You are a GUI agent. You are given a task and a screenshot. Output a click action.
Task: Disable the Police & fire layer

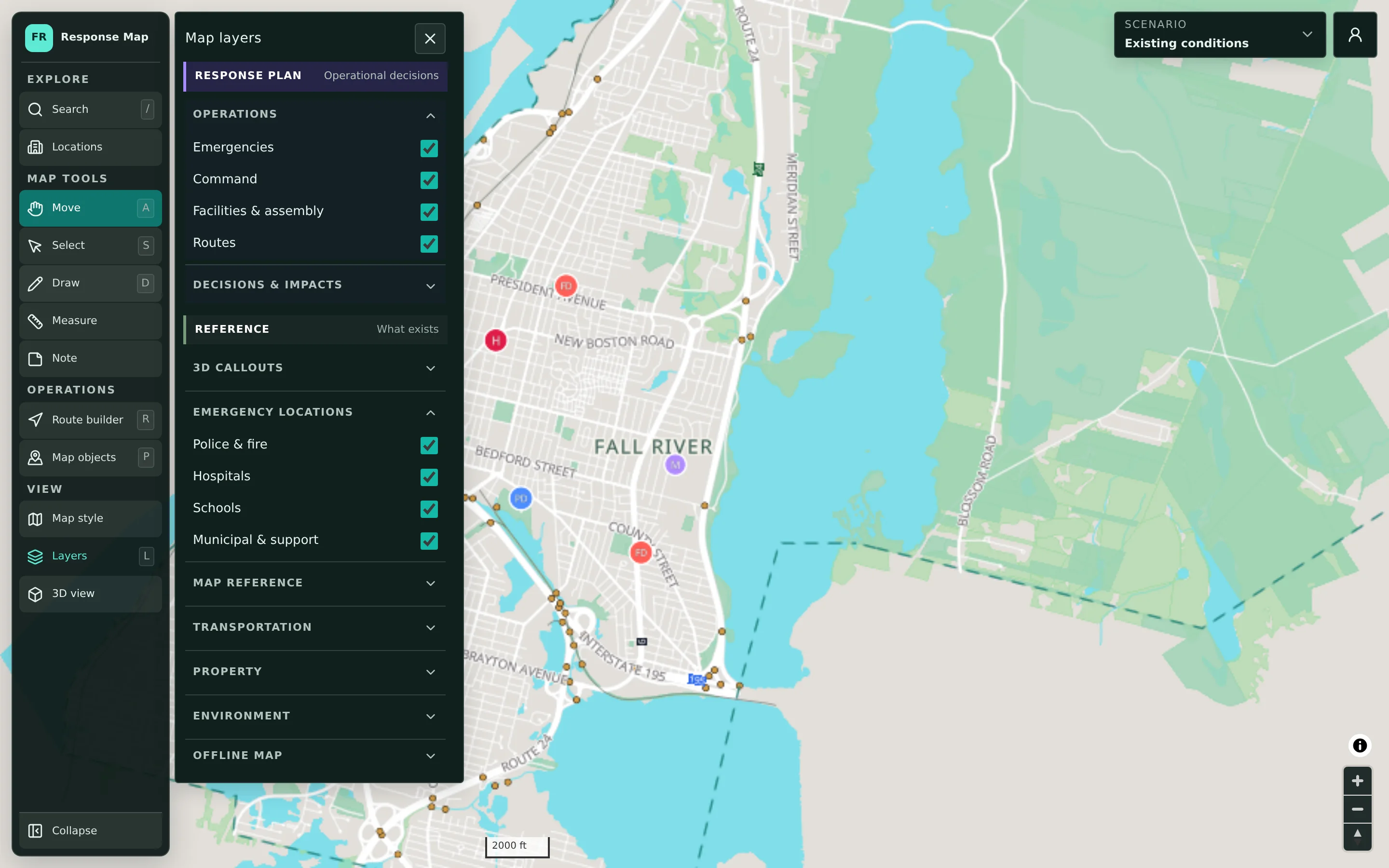coord(429,445)
